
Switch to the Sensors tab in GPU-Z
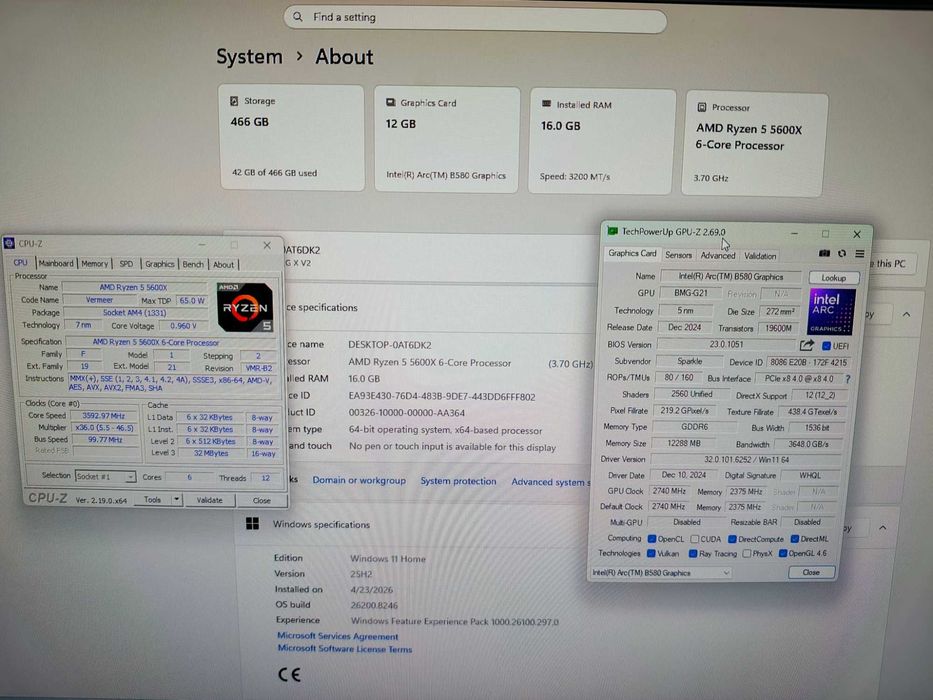click(x=678, y=255)
